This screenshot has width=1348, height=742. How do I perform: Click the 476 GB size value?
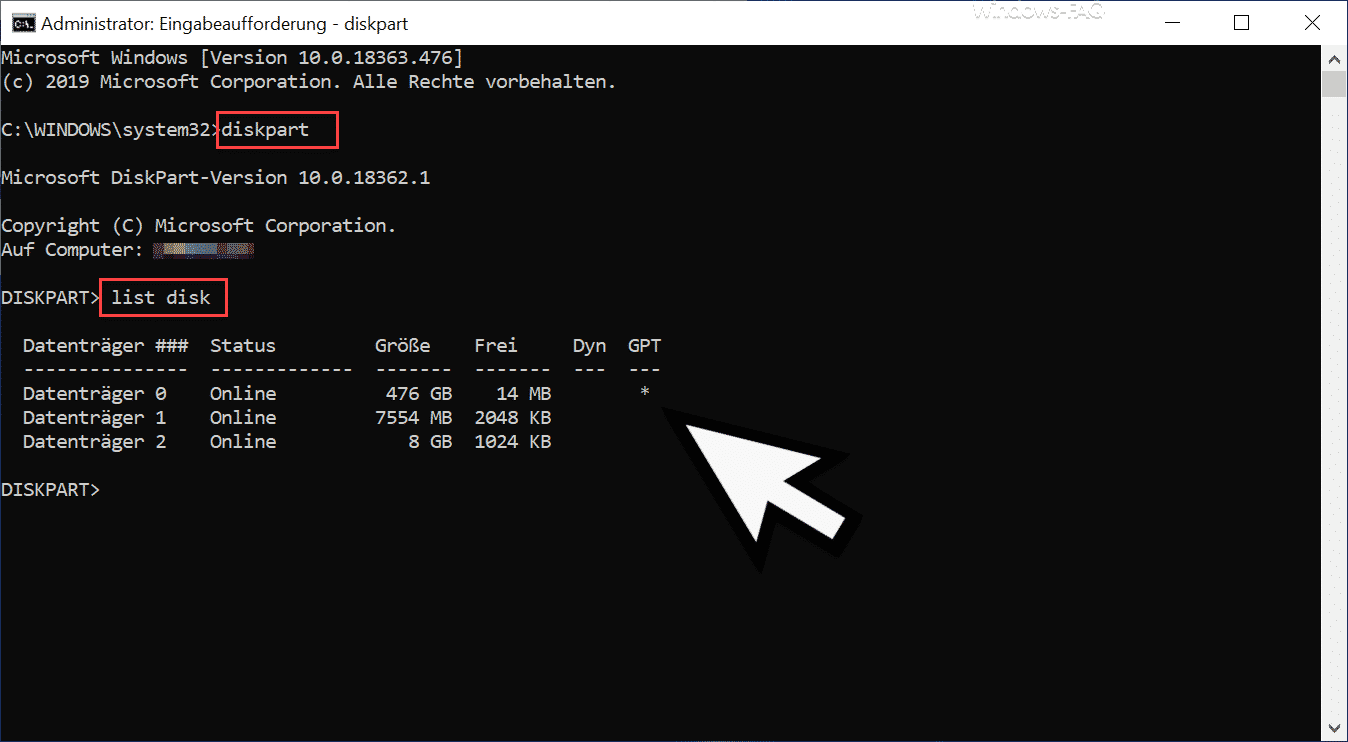(419, 393)
